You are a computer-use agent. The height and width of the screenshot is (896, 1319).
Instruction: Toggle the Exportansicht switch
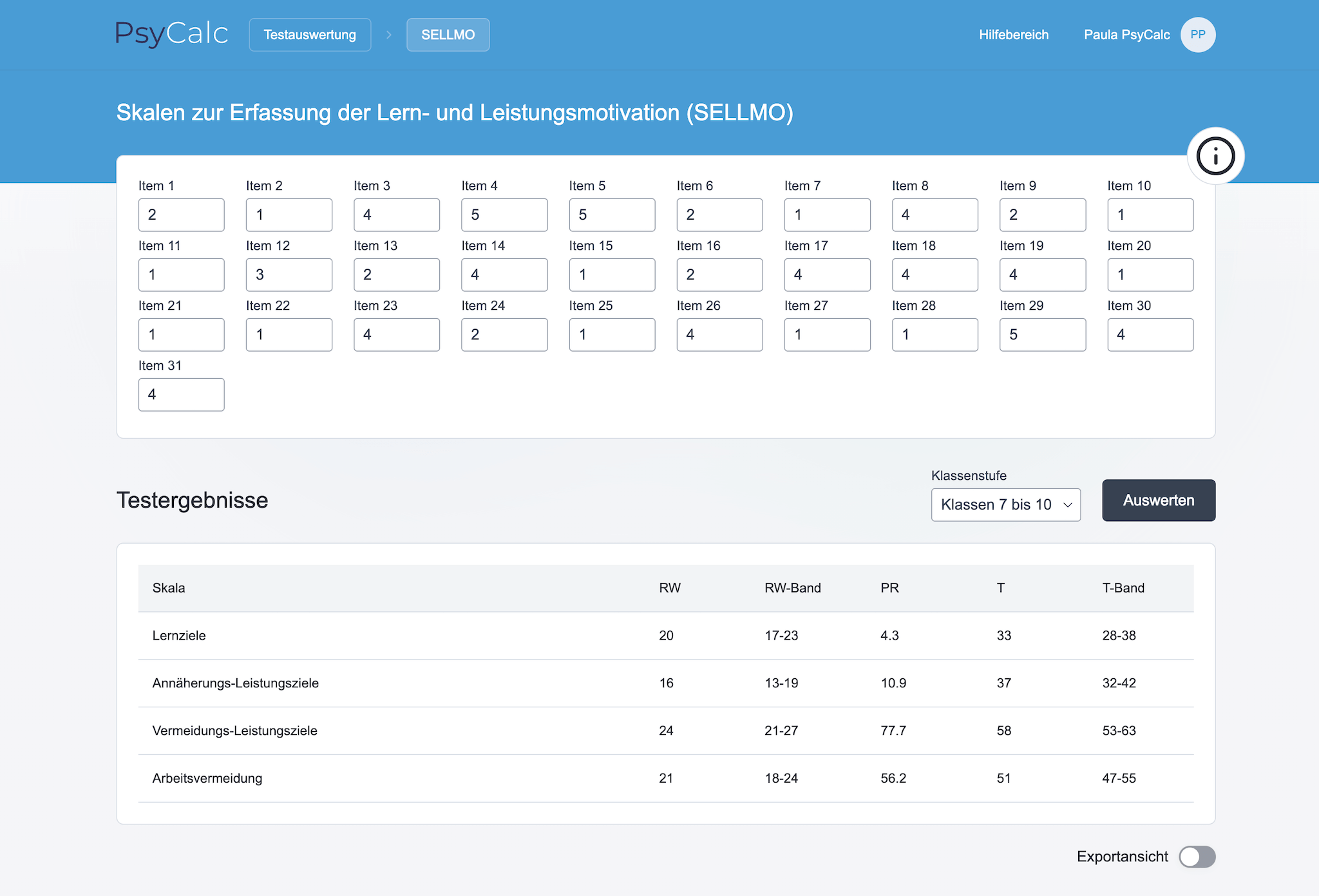point(1197,857)
